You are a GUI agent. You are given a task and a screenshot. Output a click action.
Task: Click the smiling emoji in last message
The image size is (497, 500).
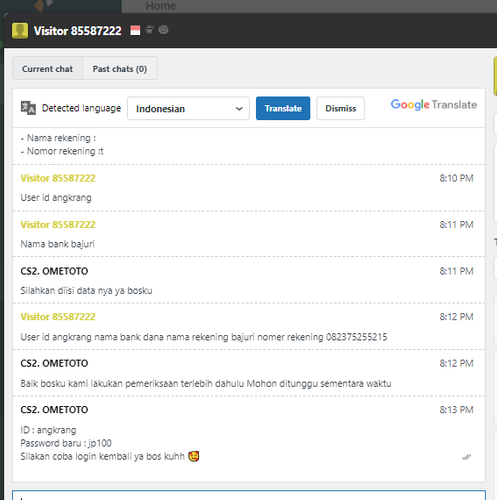pyautogui.click(x=194, y=456)
